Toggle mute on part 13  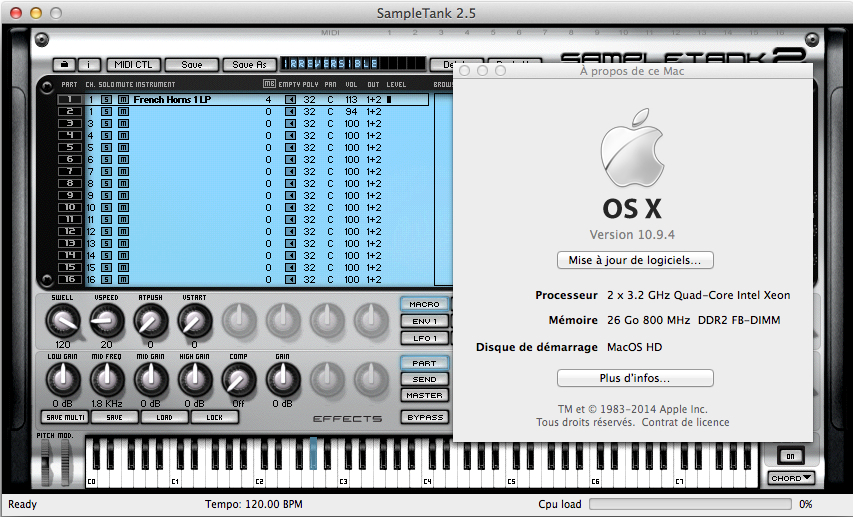tap(123, 243)
